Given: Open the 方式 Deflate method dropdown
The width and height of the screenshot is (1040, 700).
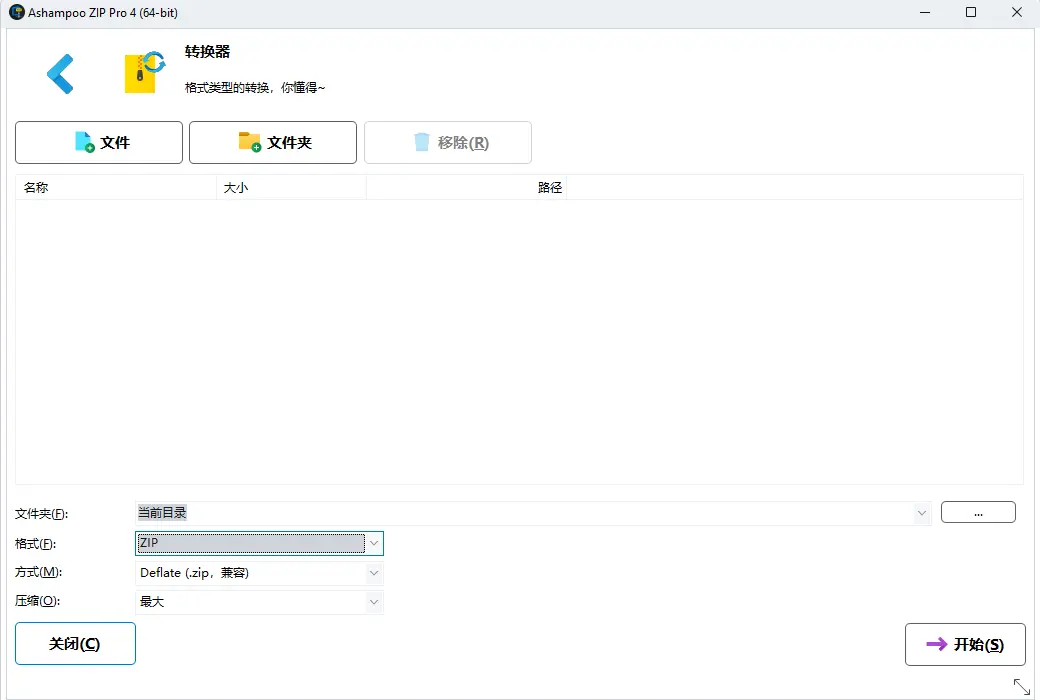Looking at the screenshot, I should tap(259, 573).
